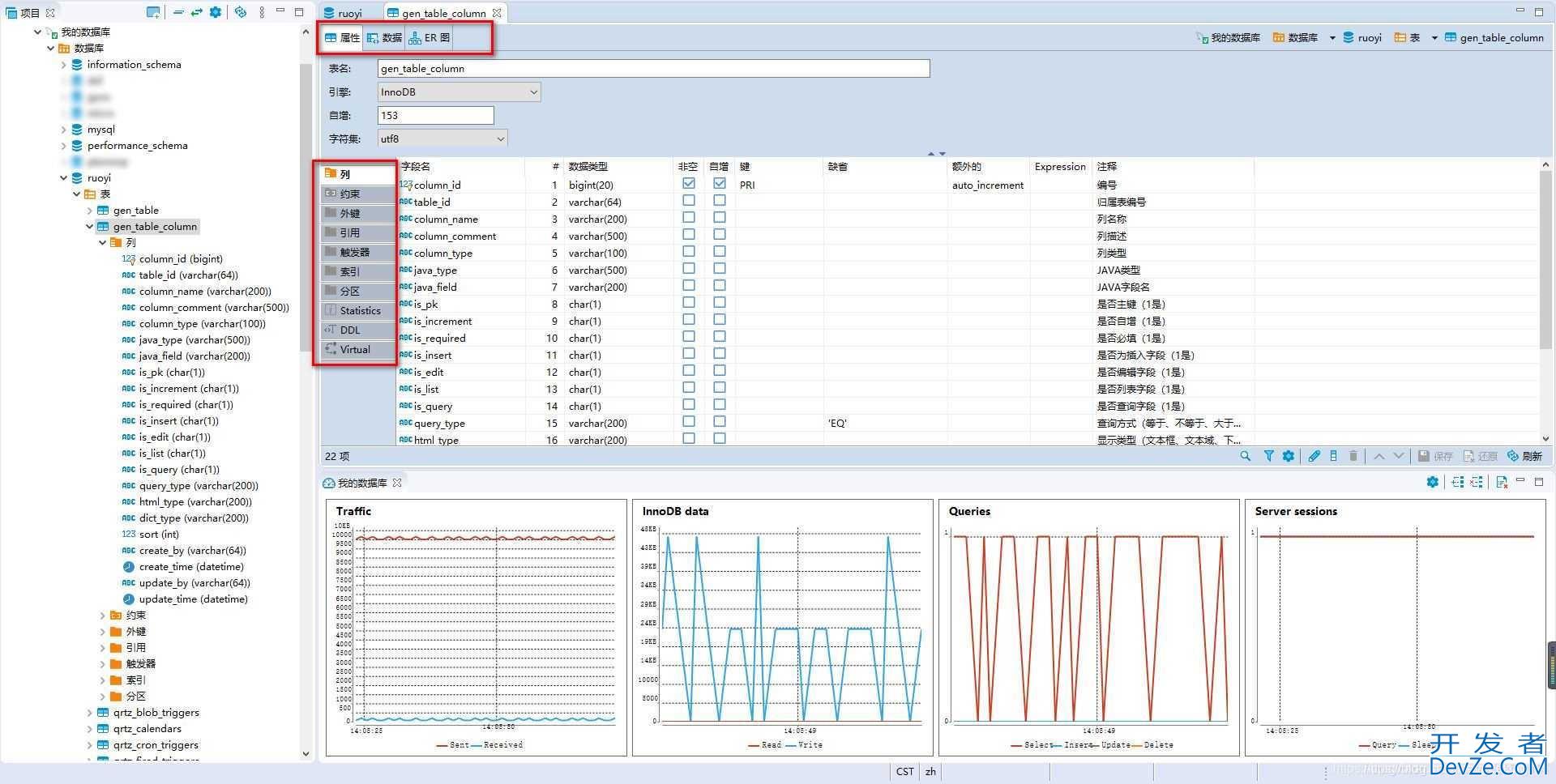Click the 刷新 refresh button
1556x784 pixels.
point(1524,456)
